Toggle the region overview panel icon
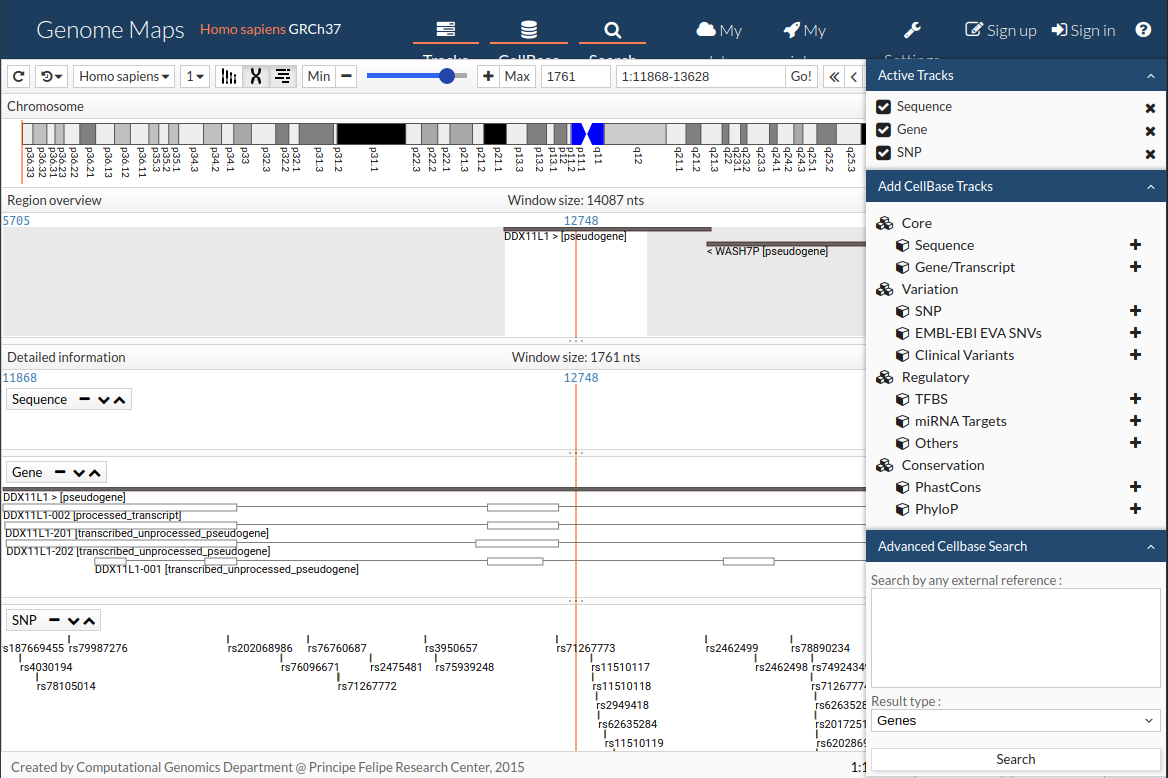The height and width of the screenshot is (778, 1168). point(282,76)
